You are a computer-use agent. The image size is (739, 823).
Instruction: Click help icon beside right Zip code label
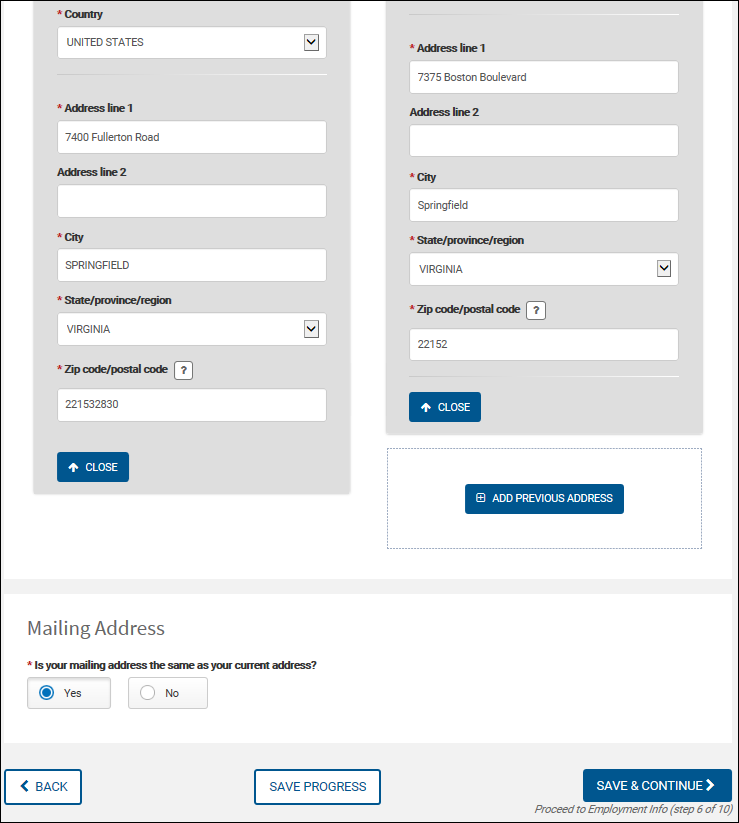click(x=536, y=310)
